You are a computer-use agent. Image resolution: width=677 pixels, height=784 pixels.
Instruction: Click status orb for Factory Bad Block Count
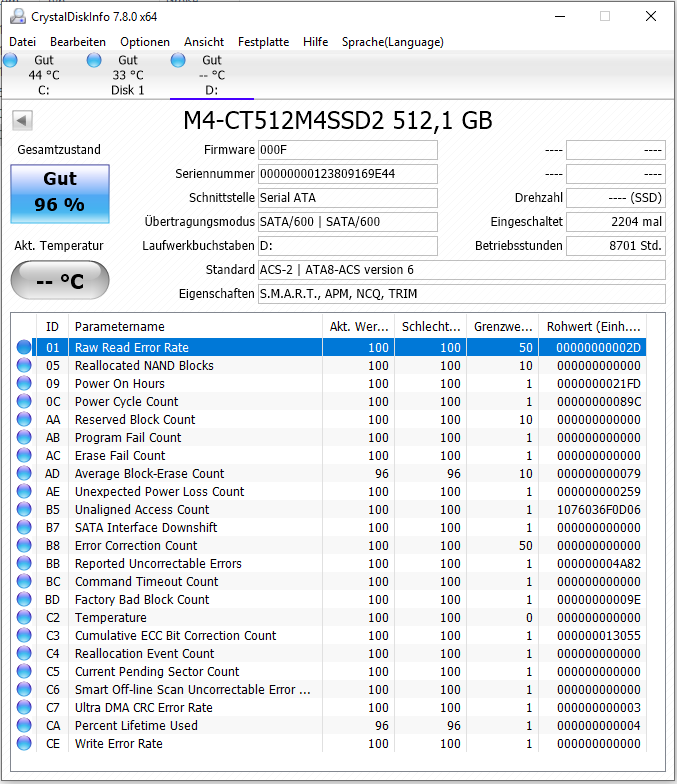[x=24, y=600]
